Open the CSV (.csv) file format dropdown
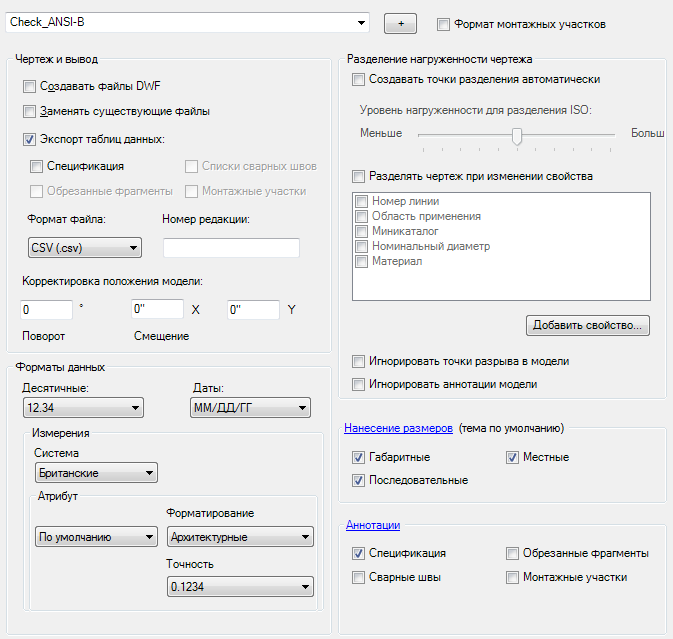673x639 pixels. point(85,247)
